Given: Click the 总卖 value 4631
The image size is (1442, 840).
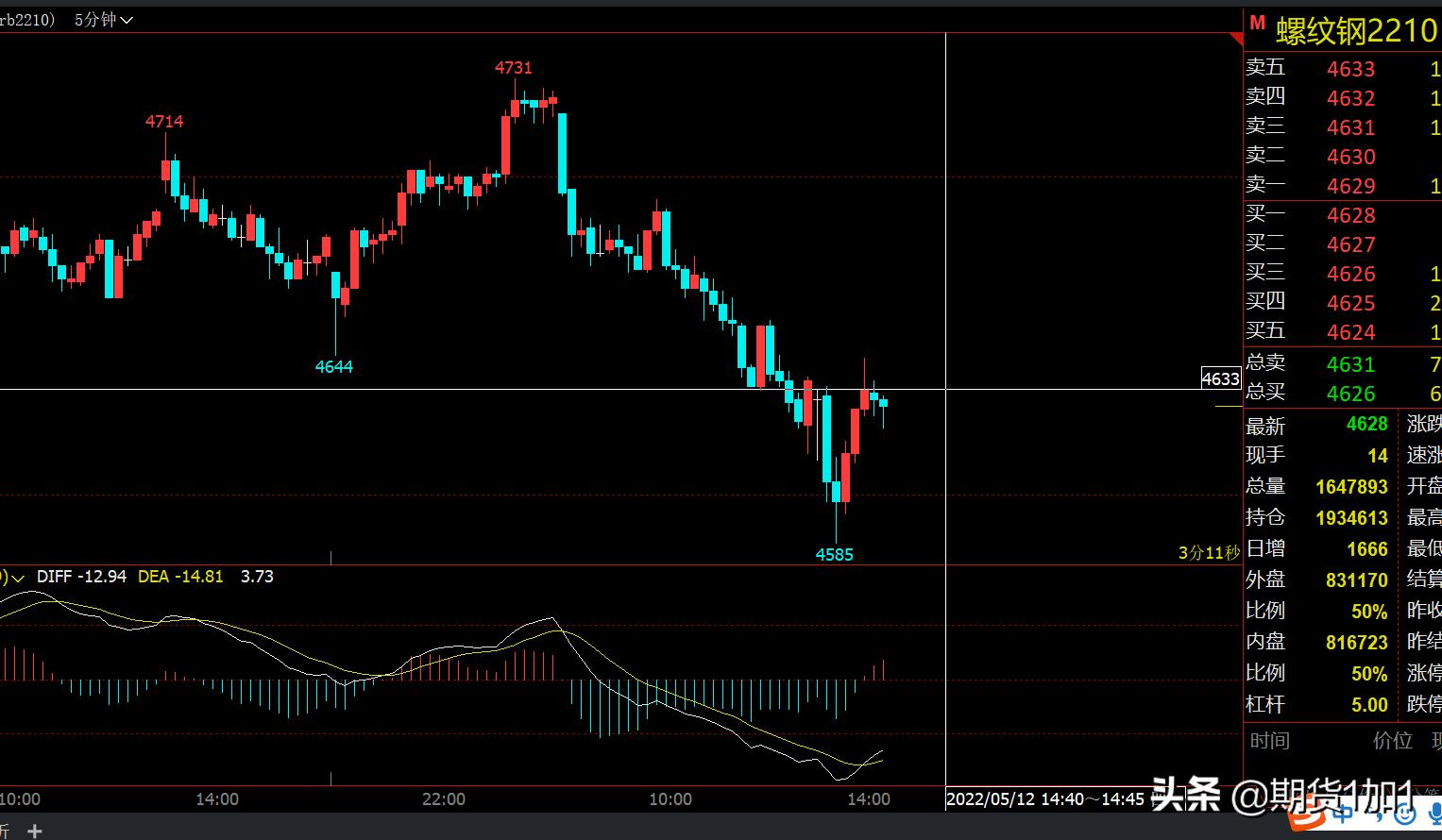Looking at the screenshot, I should point(1350,364).
